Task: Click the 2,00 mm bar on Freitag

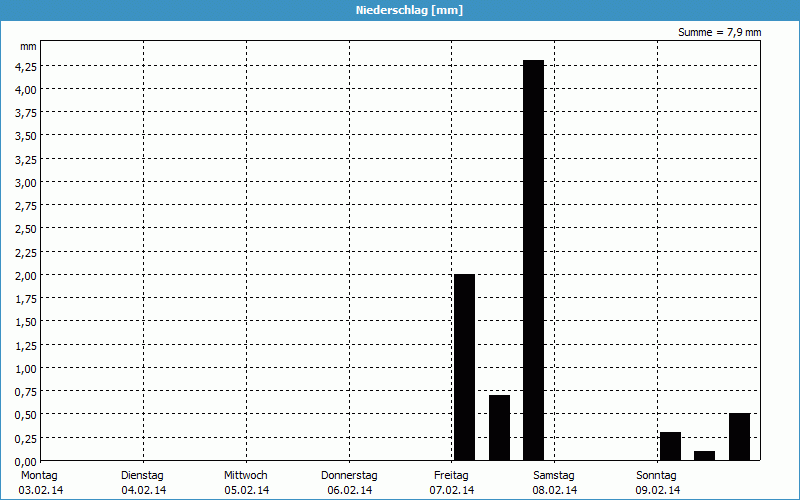Action: tap(464, 367)
